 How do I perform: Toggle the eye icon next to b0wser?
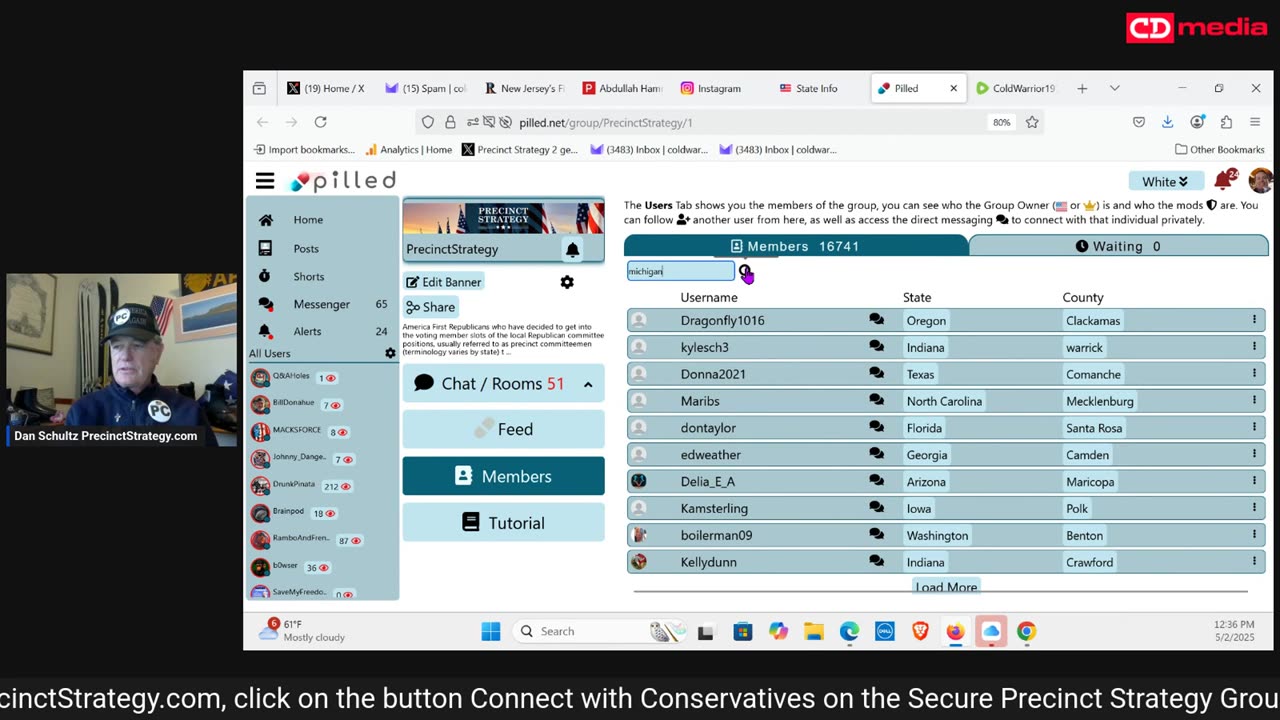[323, 567]
